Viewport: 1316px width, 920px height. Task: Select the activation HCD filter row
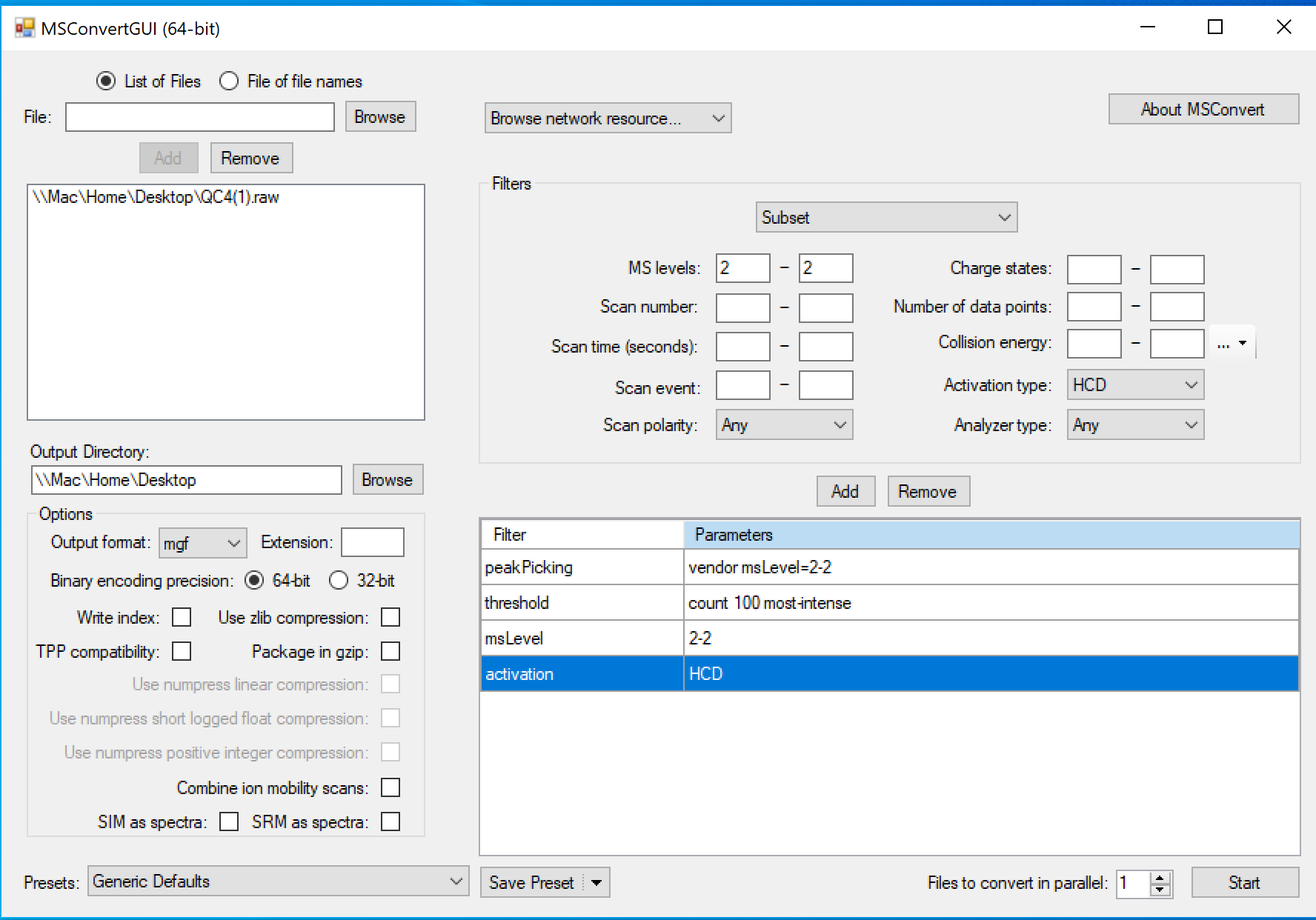pos(890,674)
